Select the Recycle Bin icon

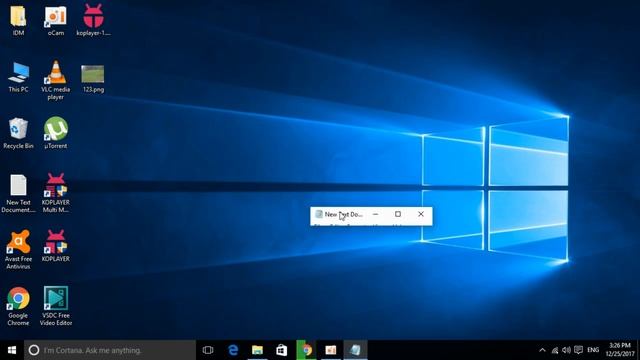click(x=18, y=133)
